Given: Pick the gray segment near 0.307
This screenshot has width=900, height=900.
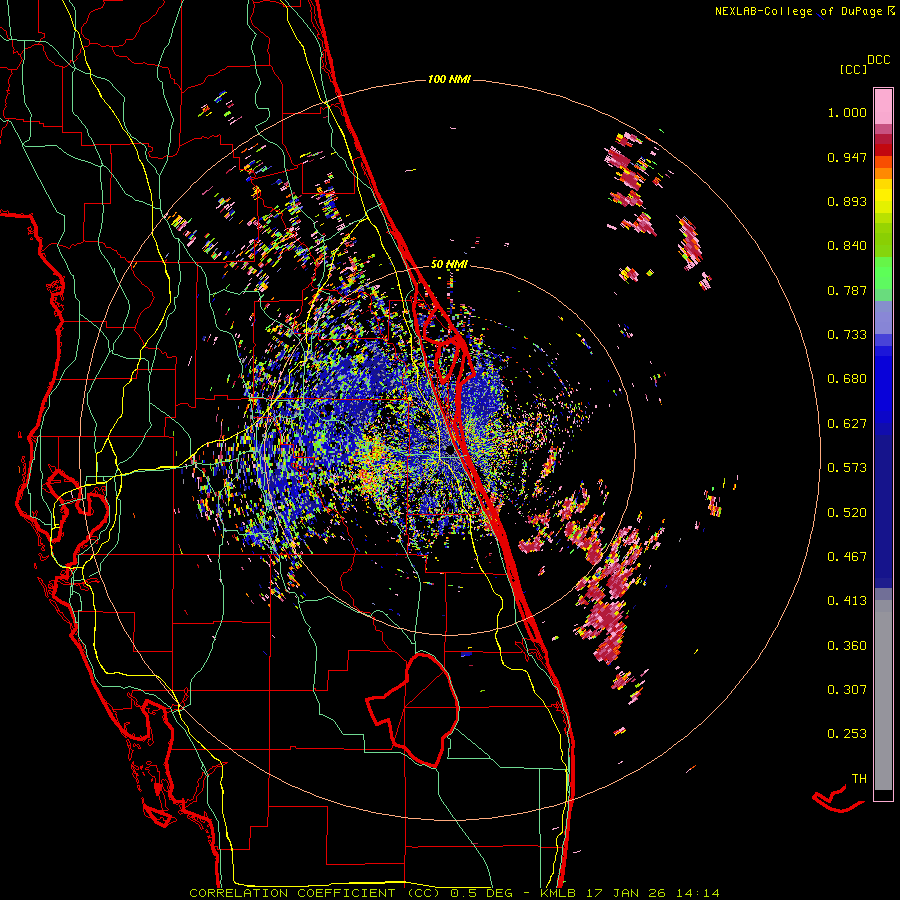Looking at the screenshot, I should 883,695.
